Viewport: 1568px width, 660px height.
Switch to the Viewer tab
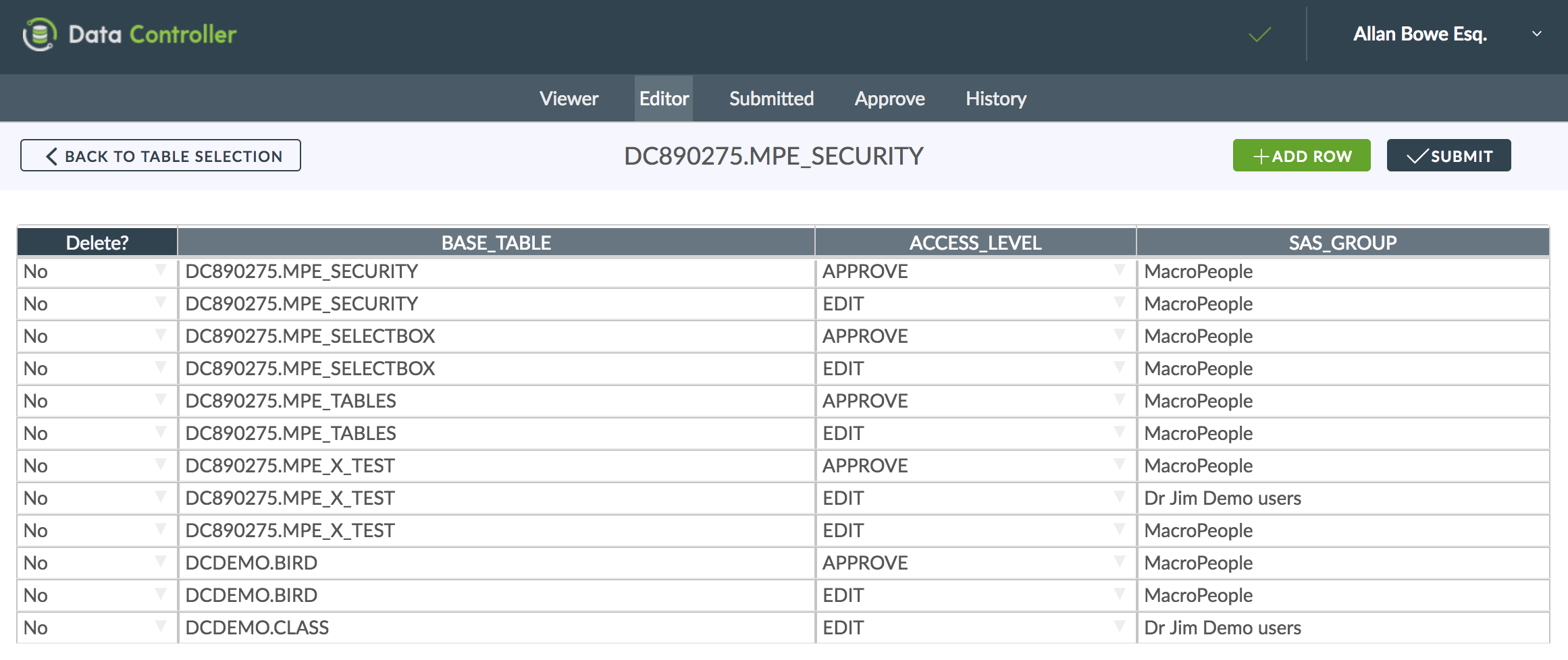point(568,99)
